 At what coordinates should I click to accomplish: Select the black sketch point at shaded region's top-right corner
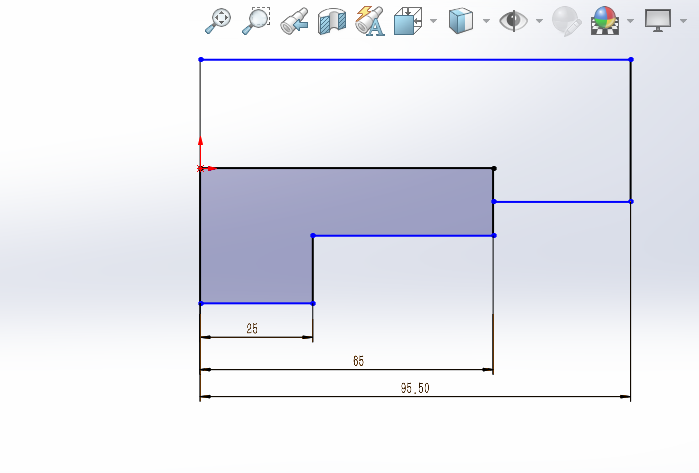coord(494,168)
